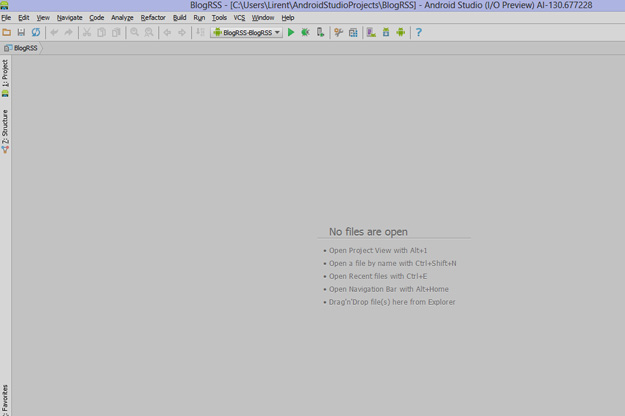Click 'Open Navigation Bar with Alt+Home' hint
The height and width of the screenshot is (416, 625).
[388, 289]
